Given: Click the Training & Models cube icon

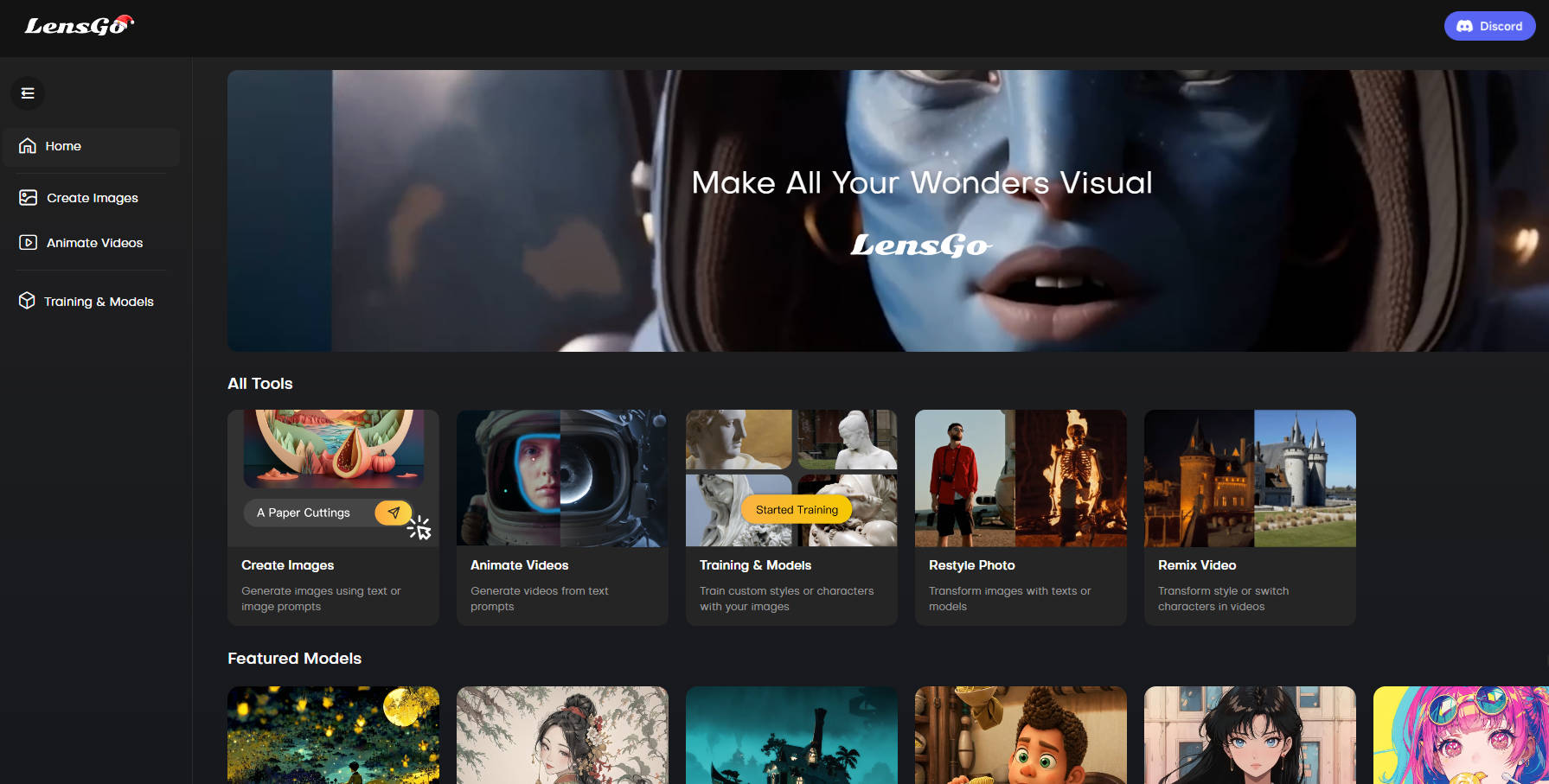Looking at the screenshot, I should 27,301.
